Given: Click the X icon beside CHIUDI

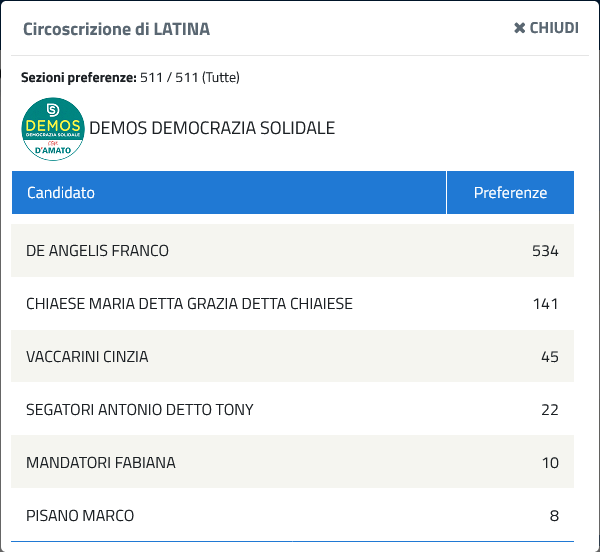Looking at the screenshot, I should click(x=519, y=28).
